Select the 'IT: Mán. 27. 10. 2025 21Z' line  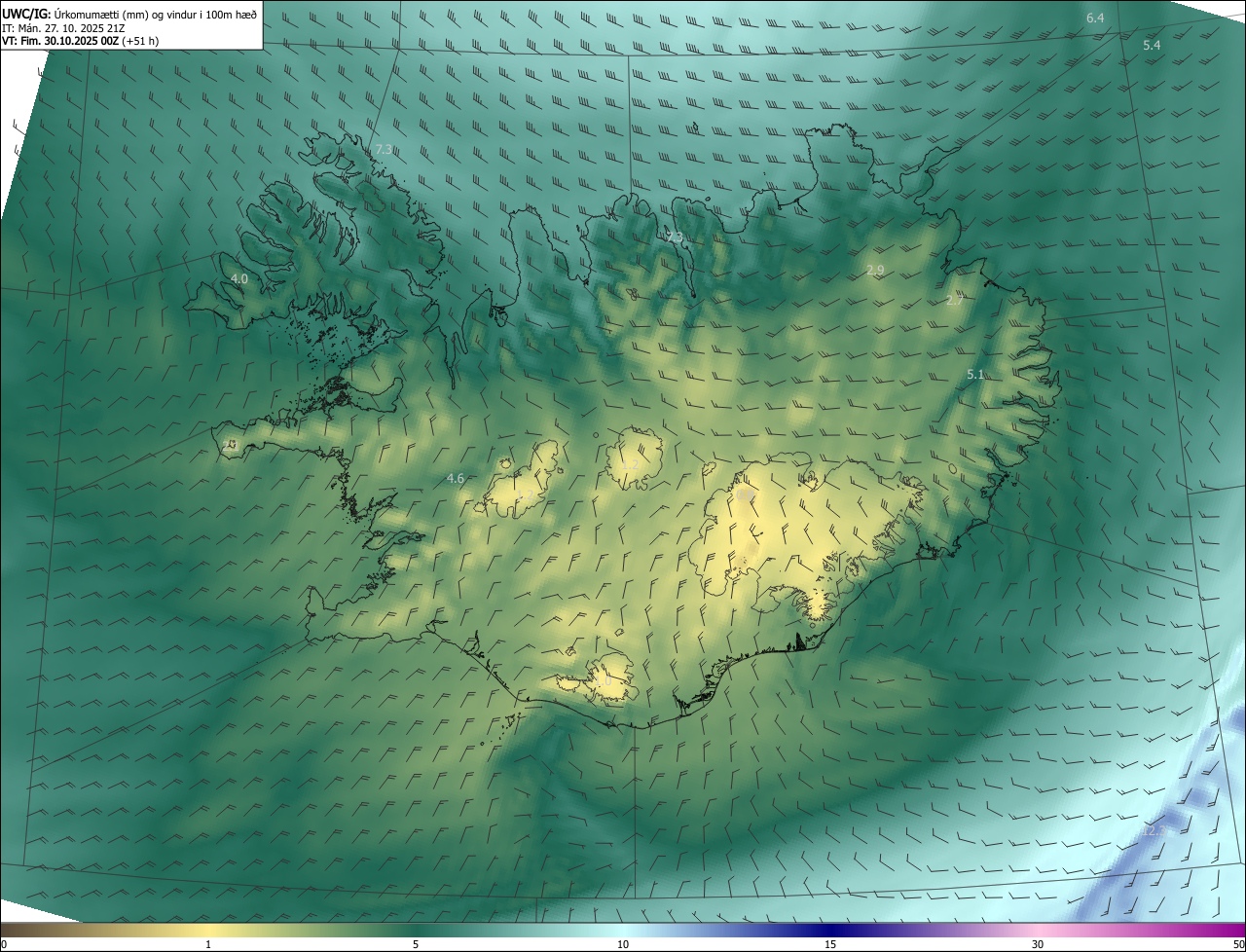coord(64,27)
